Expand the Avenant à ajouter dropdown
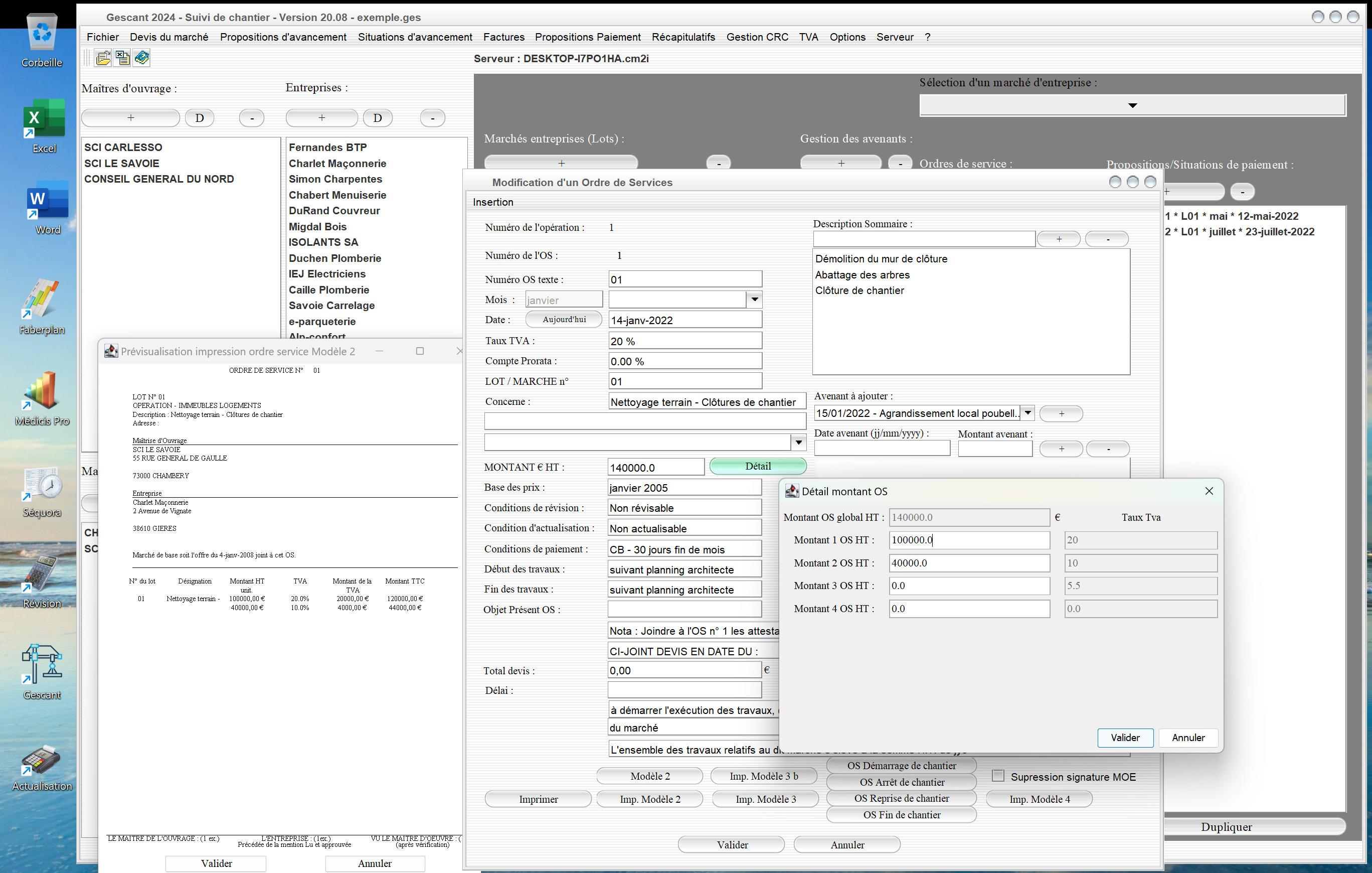Viewport: 1372px width, 873px height. coord(1027,413)
